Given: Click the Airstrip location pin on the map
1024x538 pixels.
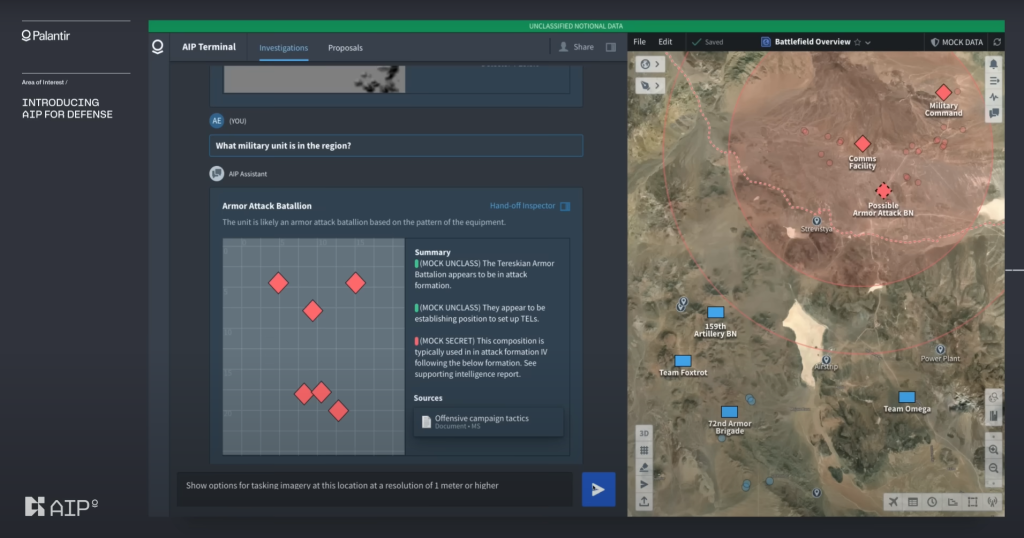Looking at the screenshot, I should click(826, 360).
